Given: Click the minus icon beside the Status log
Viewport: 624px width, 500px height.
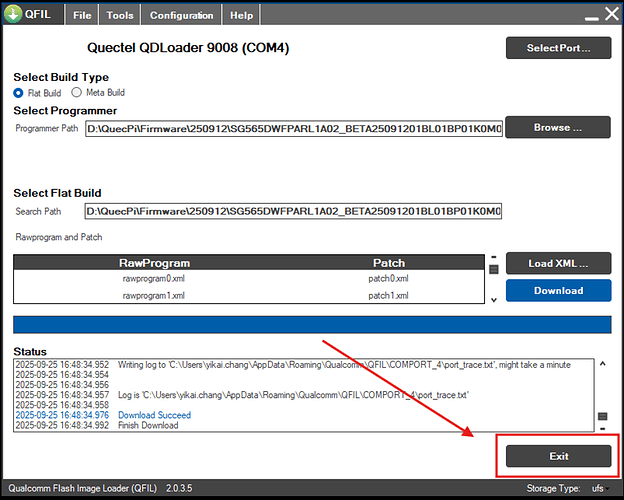Looking at the screenshot, I should click(603, 429).
